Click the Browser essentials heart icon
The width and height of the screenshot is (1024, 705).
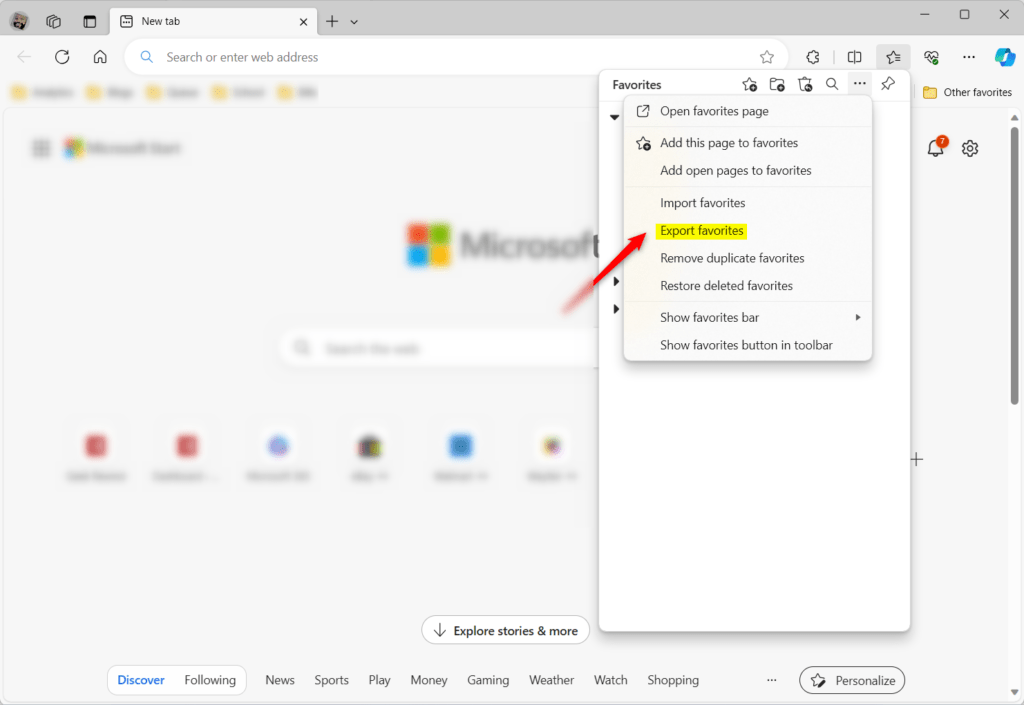click(931, 57)
